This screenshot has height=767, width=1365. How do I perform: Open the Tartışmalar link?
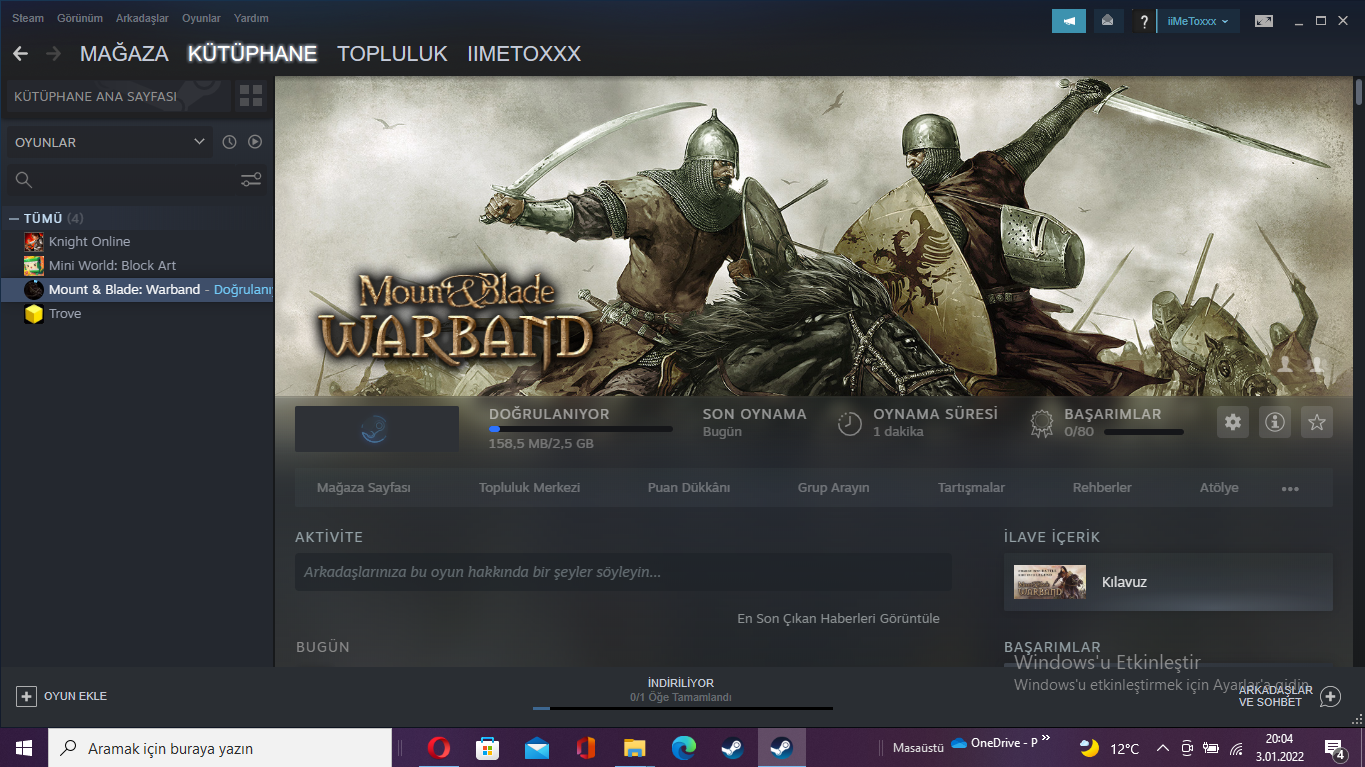(x=971, y=488)
